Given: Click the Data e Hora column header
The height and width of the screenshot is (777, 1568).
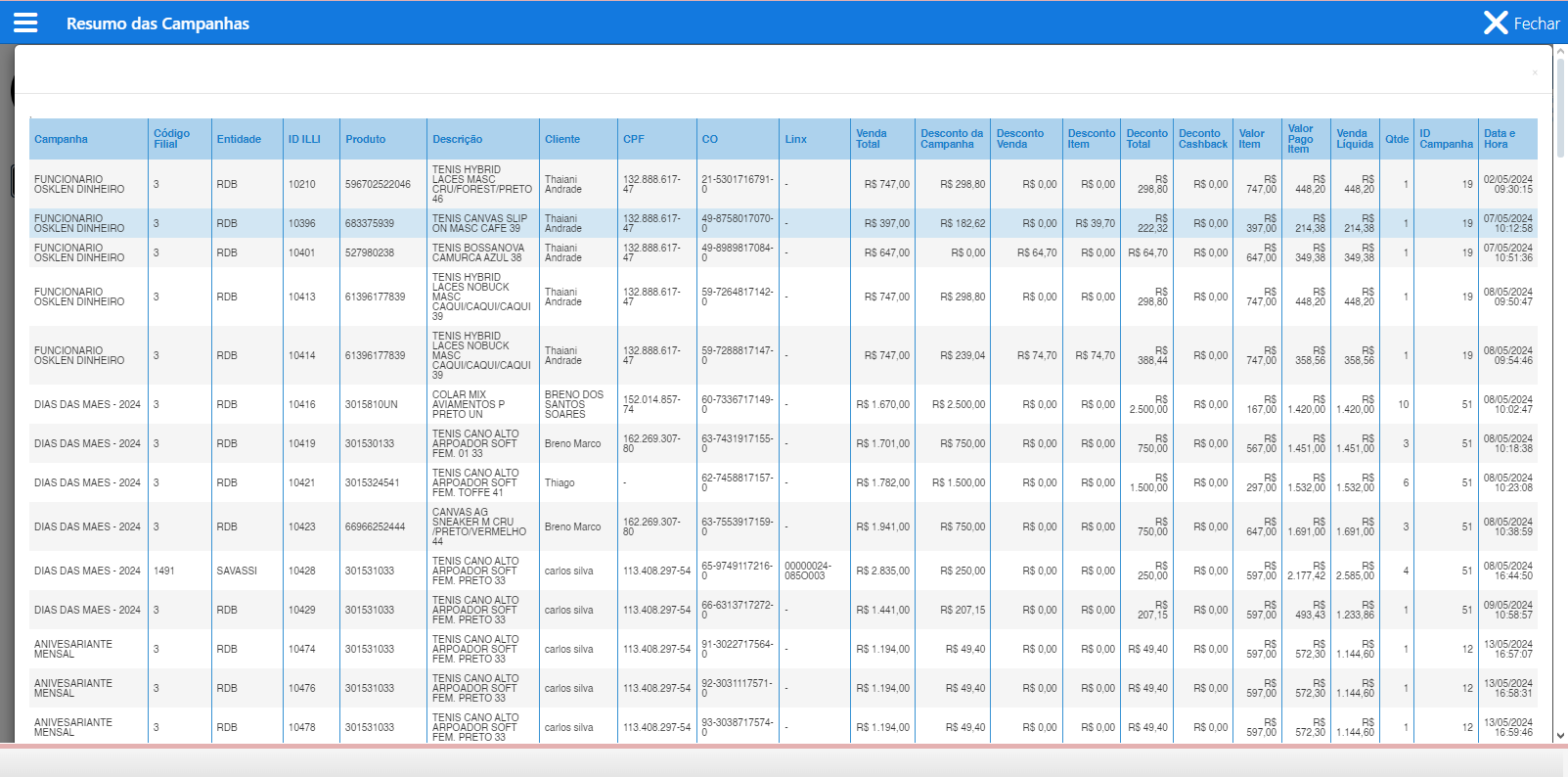Looking at the screenshot, I should coord(1499,139).
